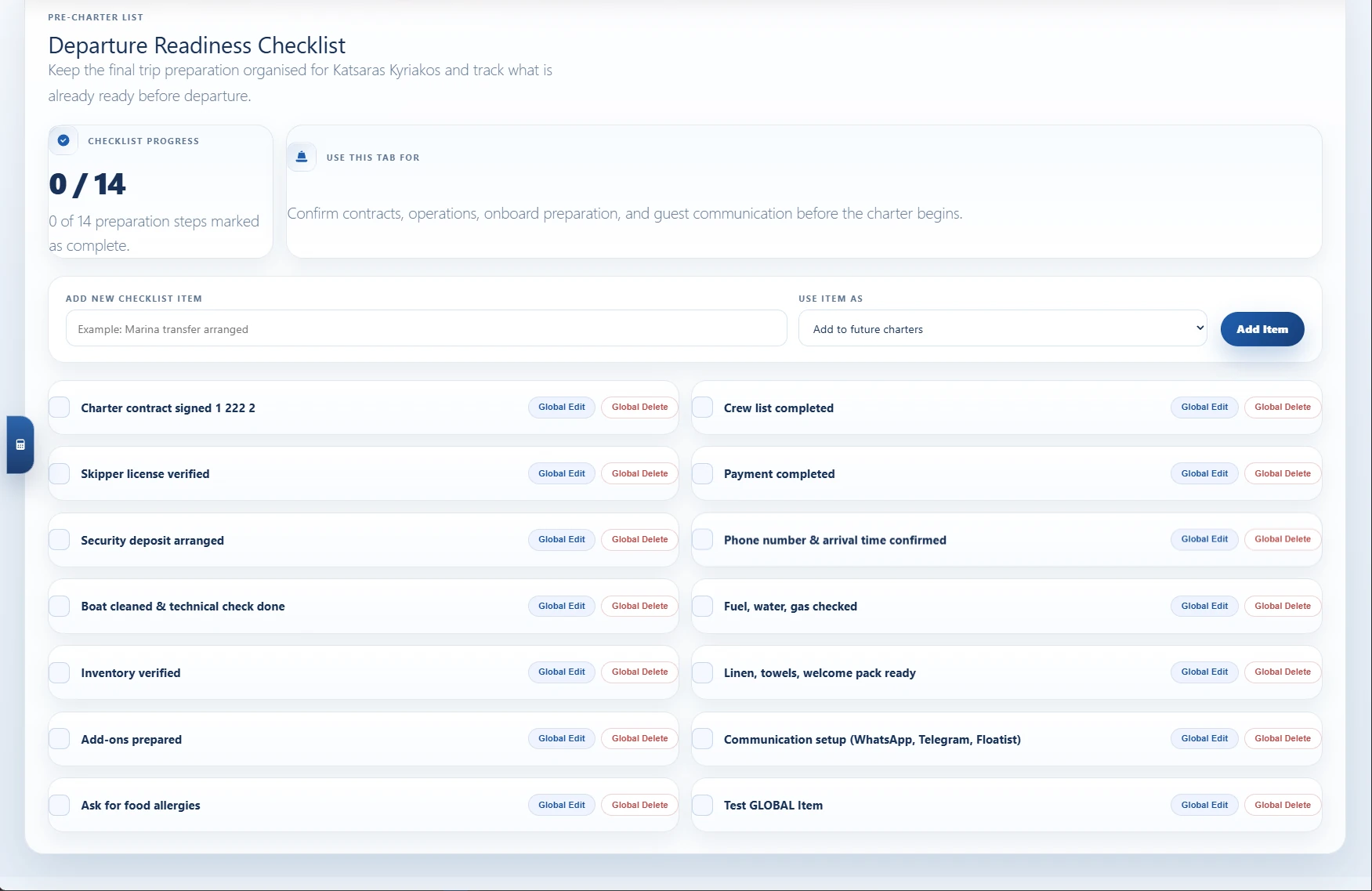The image size is (1372, 891).
Task: Global Delete the Inventory verified item
Action: tap(639, 672)
